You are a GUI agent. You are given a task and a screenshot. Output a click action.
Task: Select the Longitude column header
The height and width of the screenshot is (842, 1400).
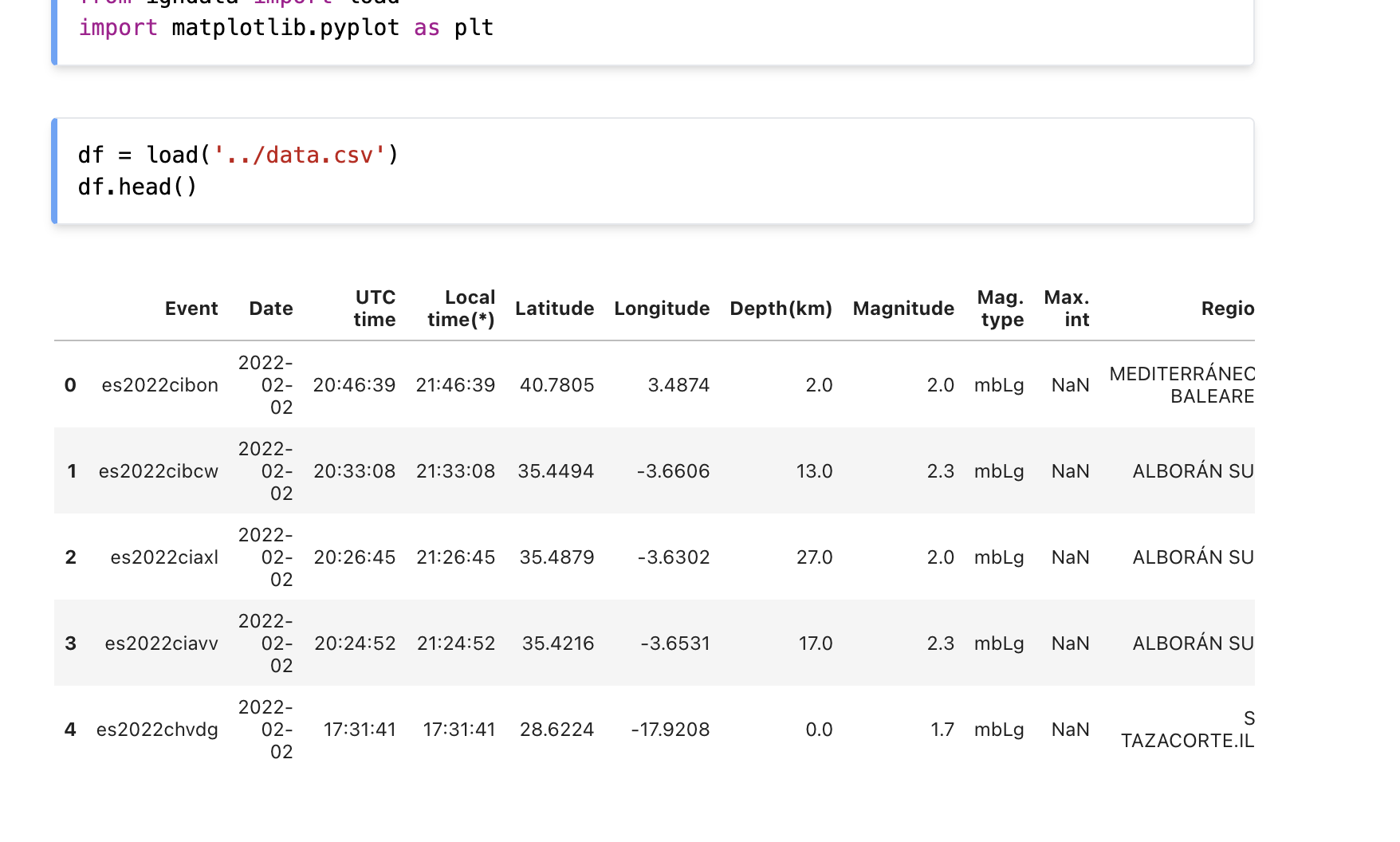tap(661, 309)
